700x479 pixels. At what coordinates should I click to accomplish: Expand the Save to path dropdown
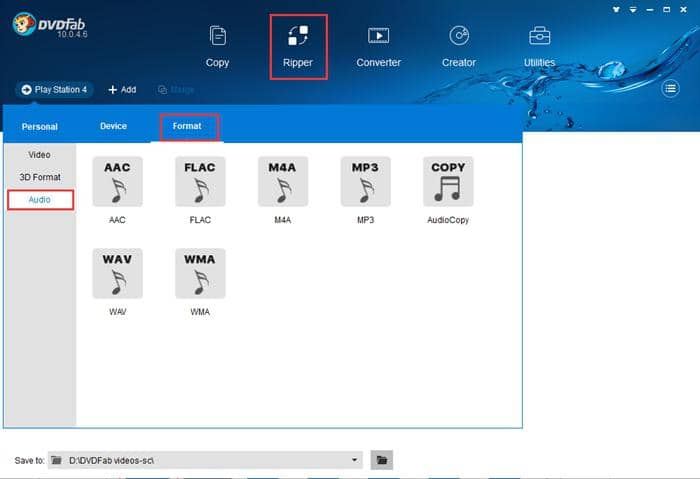(355, 460)
